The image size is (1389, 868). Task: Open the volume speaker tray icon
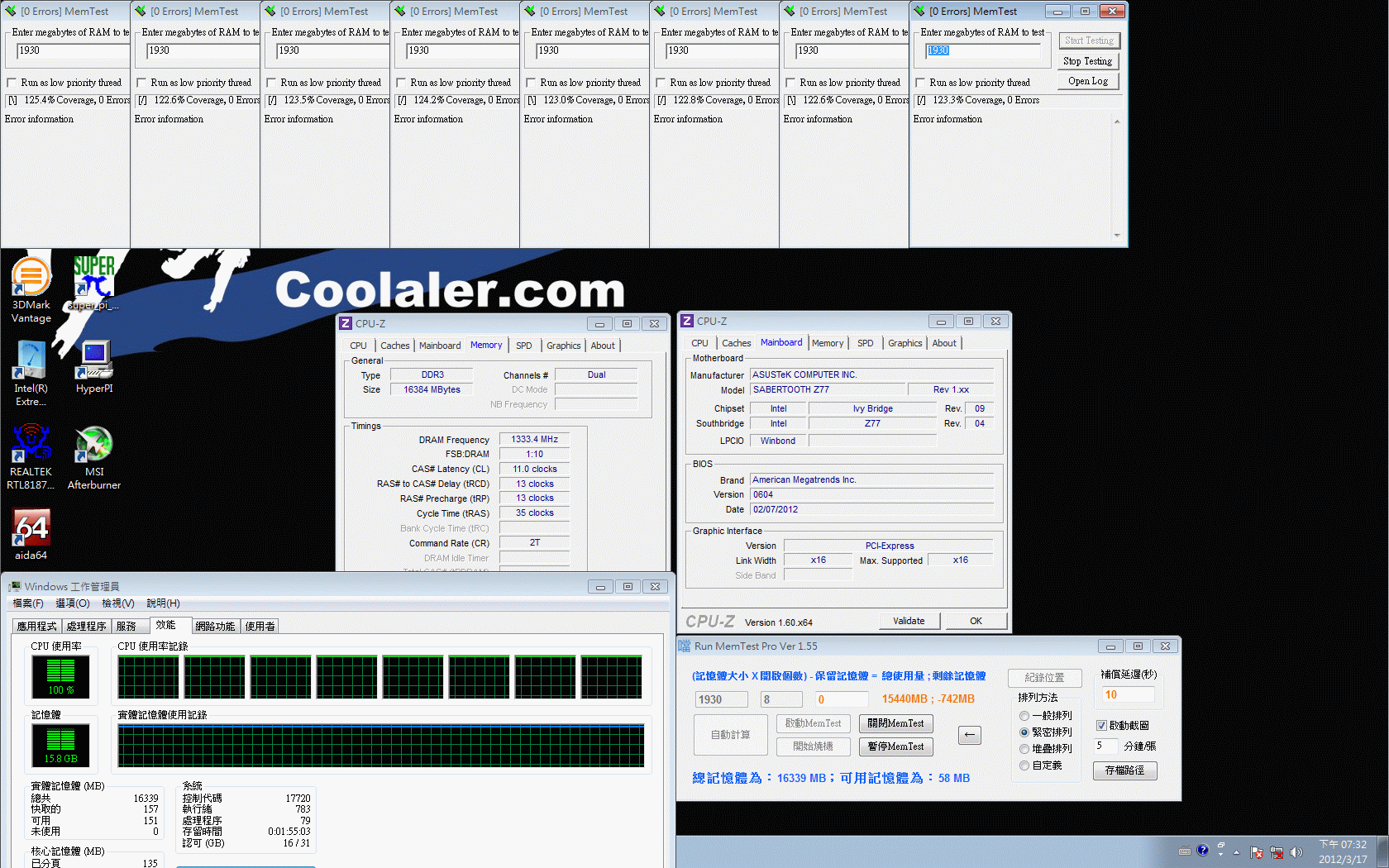tap(1296, 852)
